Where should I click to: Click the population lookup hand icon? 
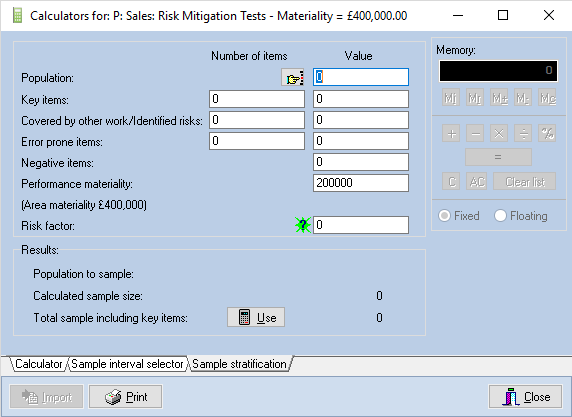pos(293,77)
